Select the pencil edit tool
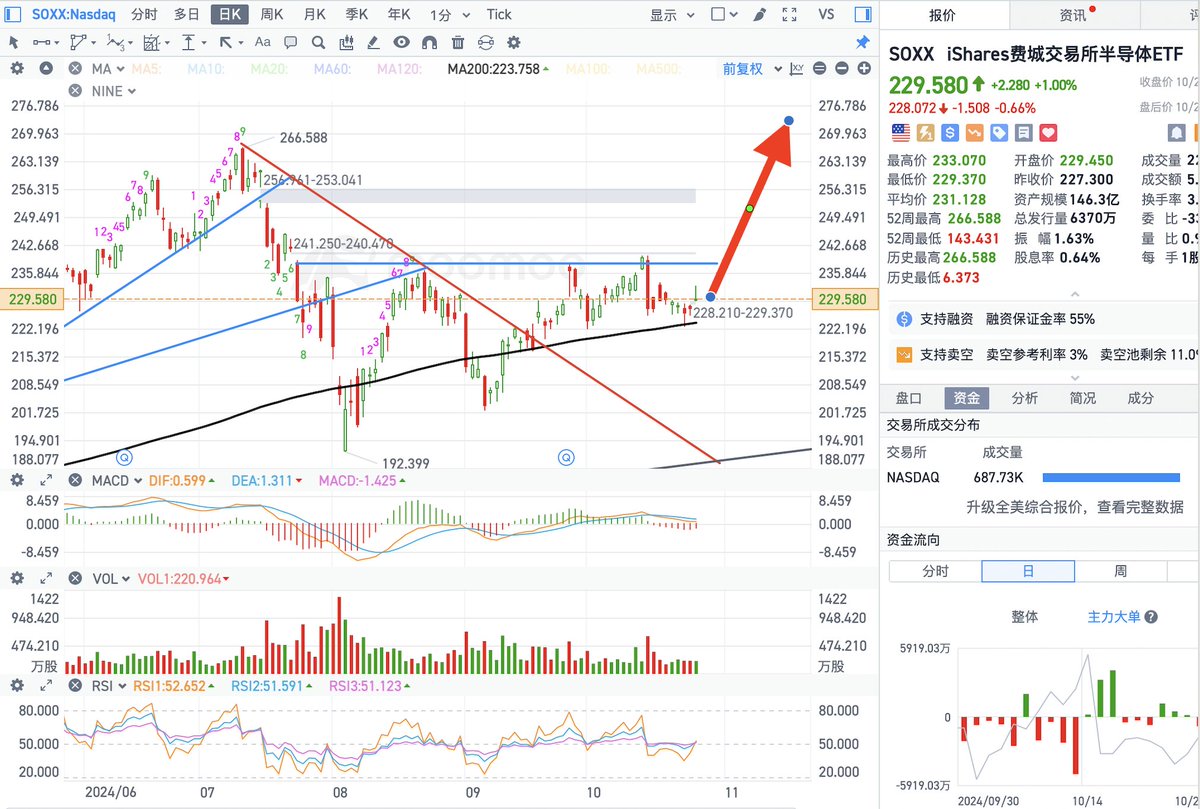 (375, 42)
